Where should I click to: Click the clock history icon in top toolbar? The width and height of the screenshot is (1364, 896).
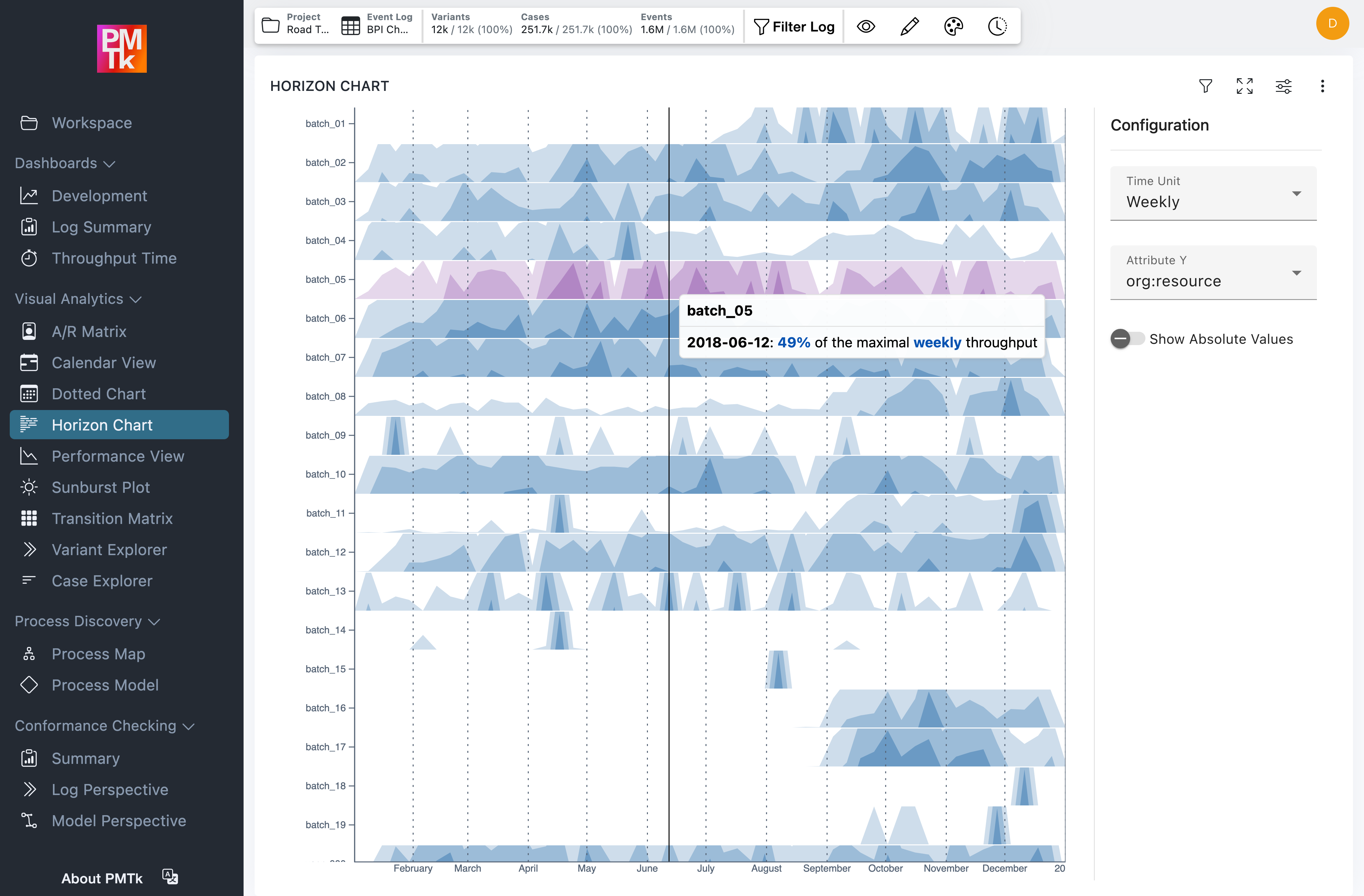[x=997, y=26]
